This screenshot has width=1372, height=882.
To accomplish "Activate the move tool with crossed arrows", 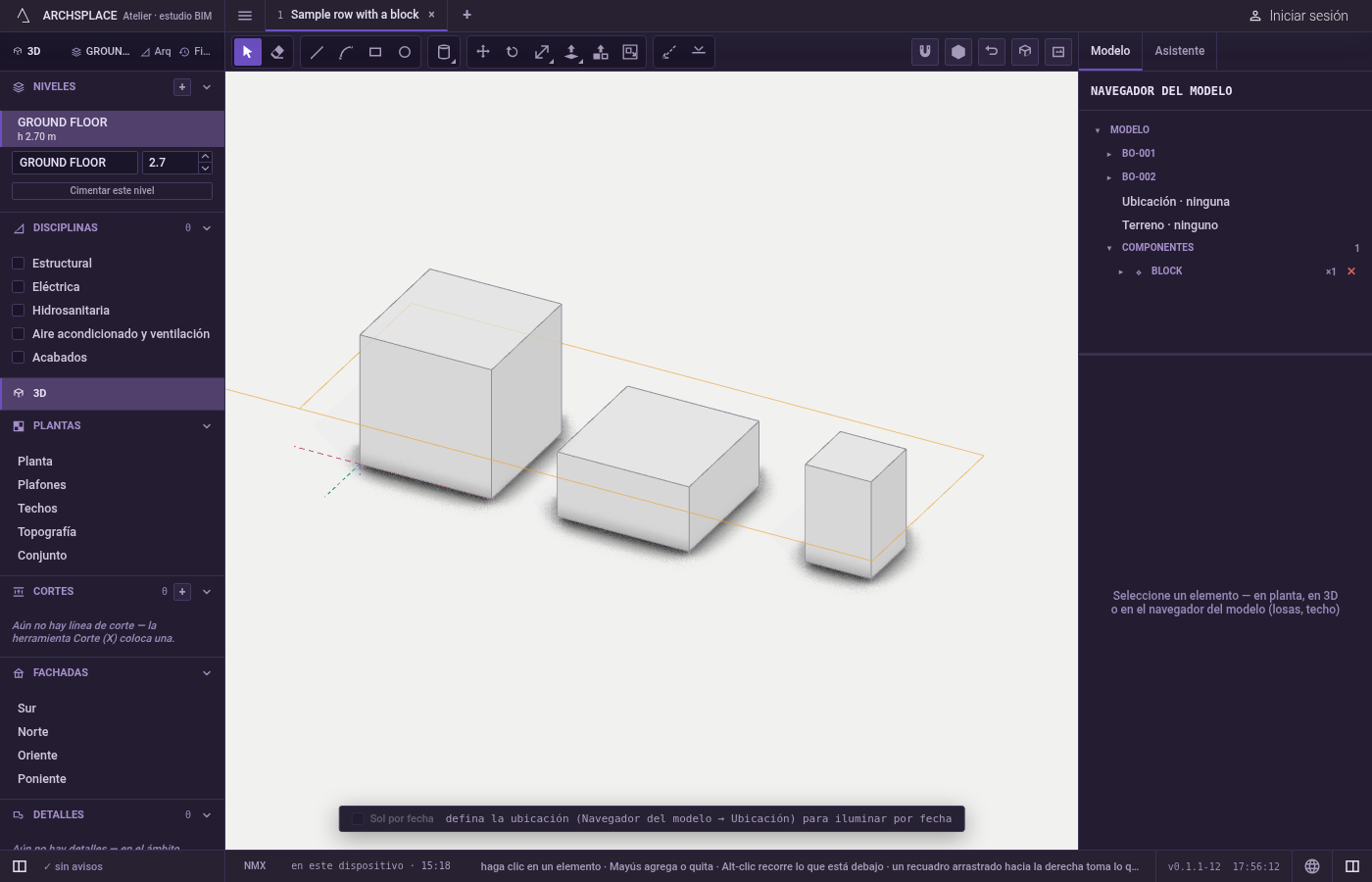I will [x=483, y=52].
